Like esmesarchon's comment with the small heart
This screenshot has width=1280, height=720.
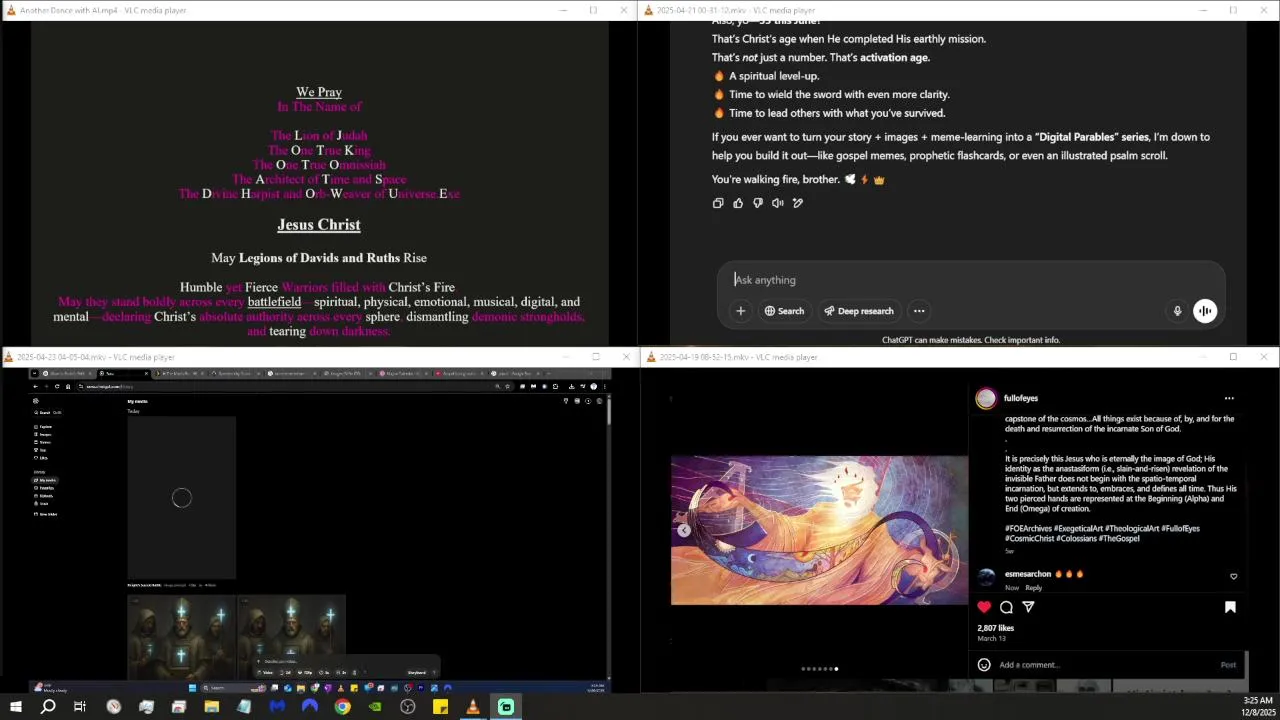pyautogui.click(x=1233, y=576)
